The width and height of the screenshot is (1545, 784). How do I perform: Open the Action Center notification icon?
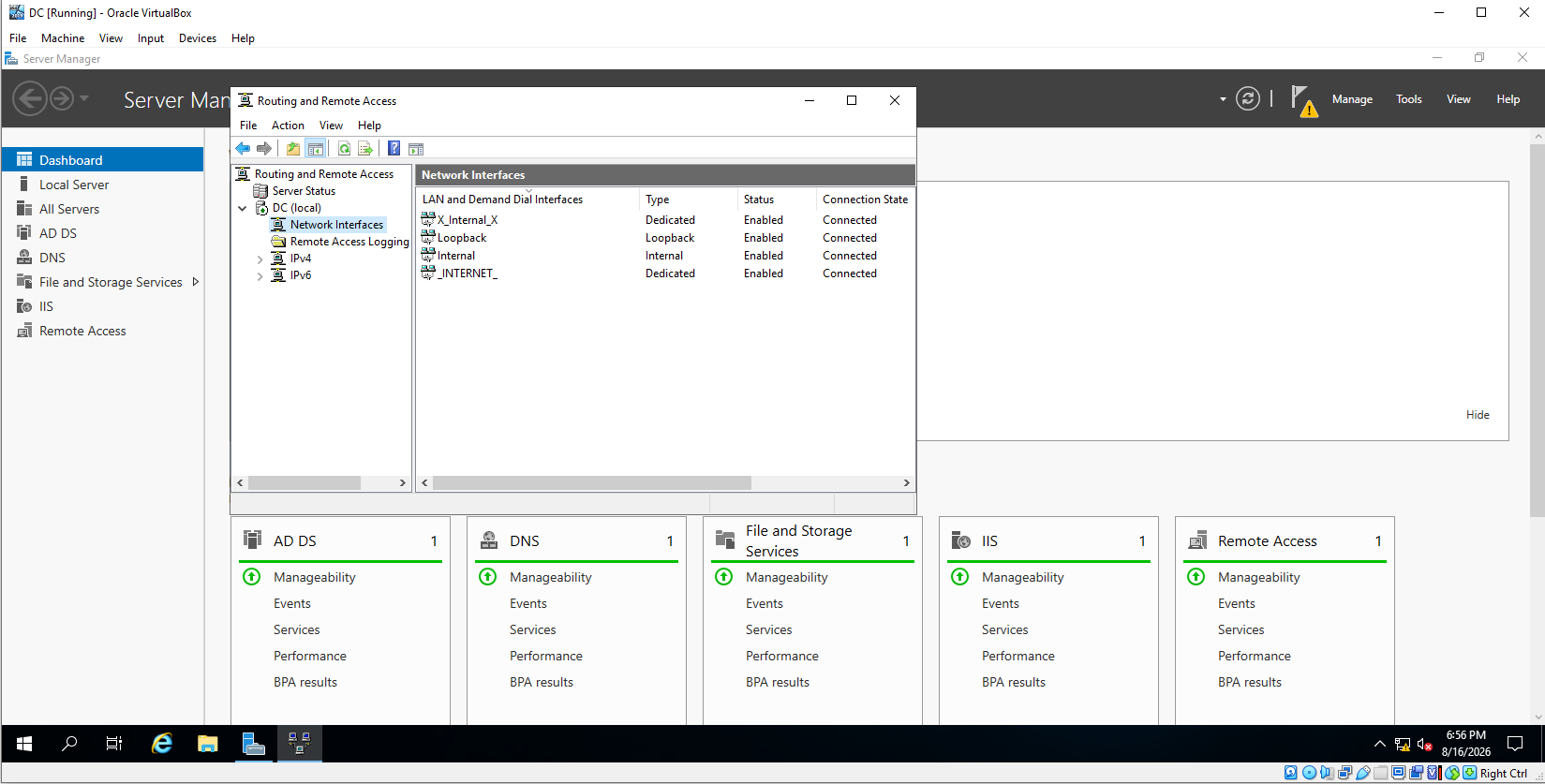pos(1515,744)
